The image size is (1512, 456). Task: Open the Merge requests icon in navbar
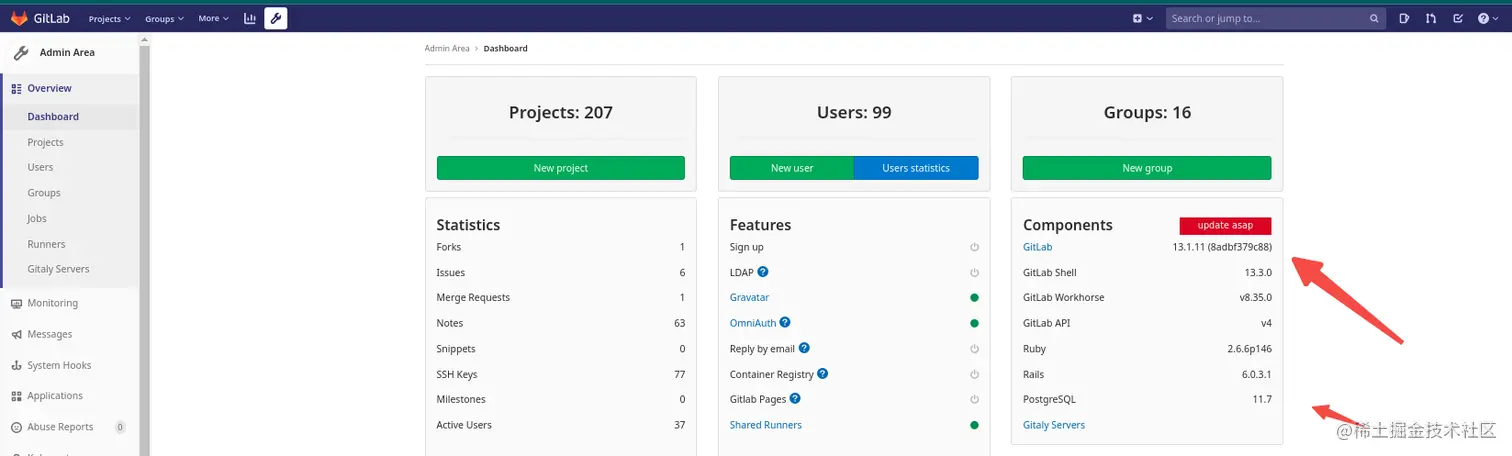[1431, 18]
